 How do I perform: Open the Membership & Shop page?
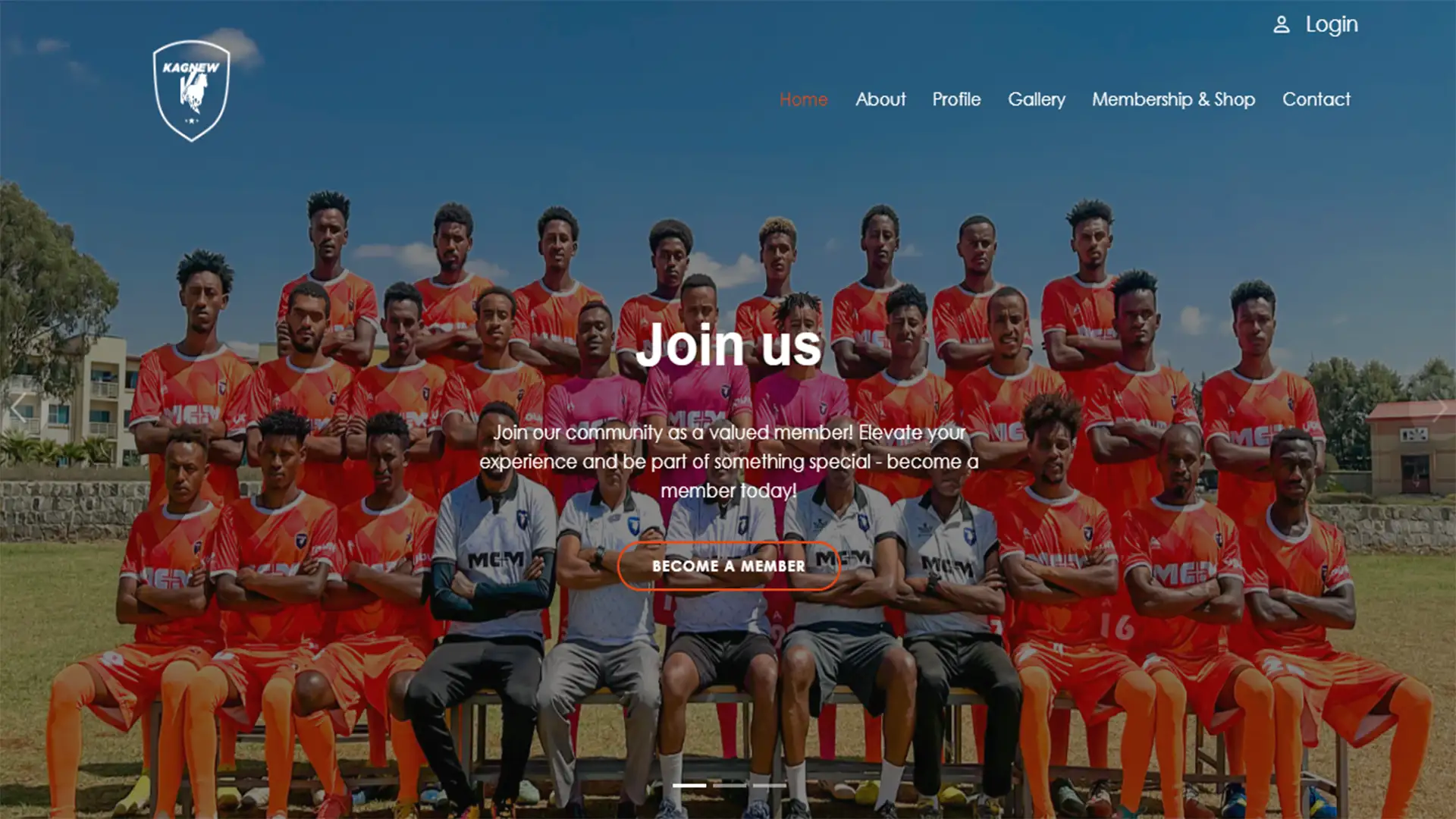tap(1173, 99)
